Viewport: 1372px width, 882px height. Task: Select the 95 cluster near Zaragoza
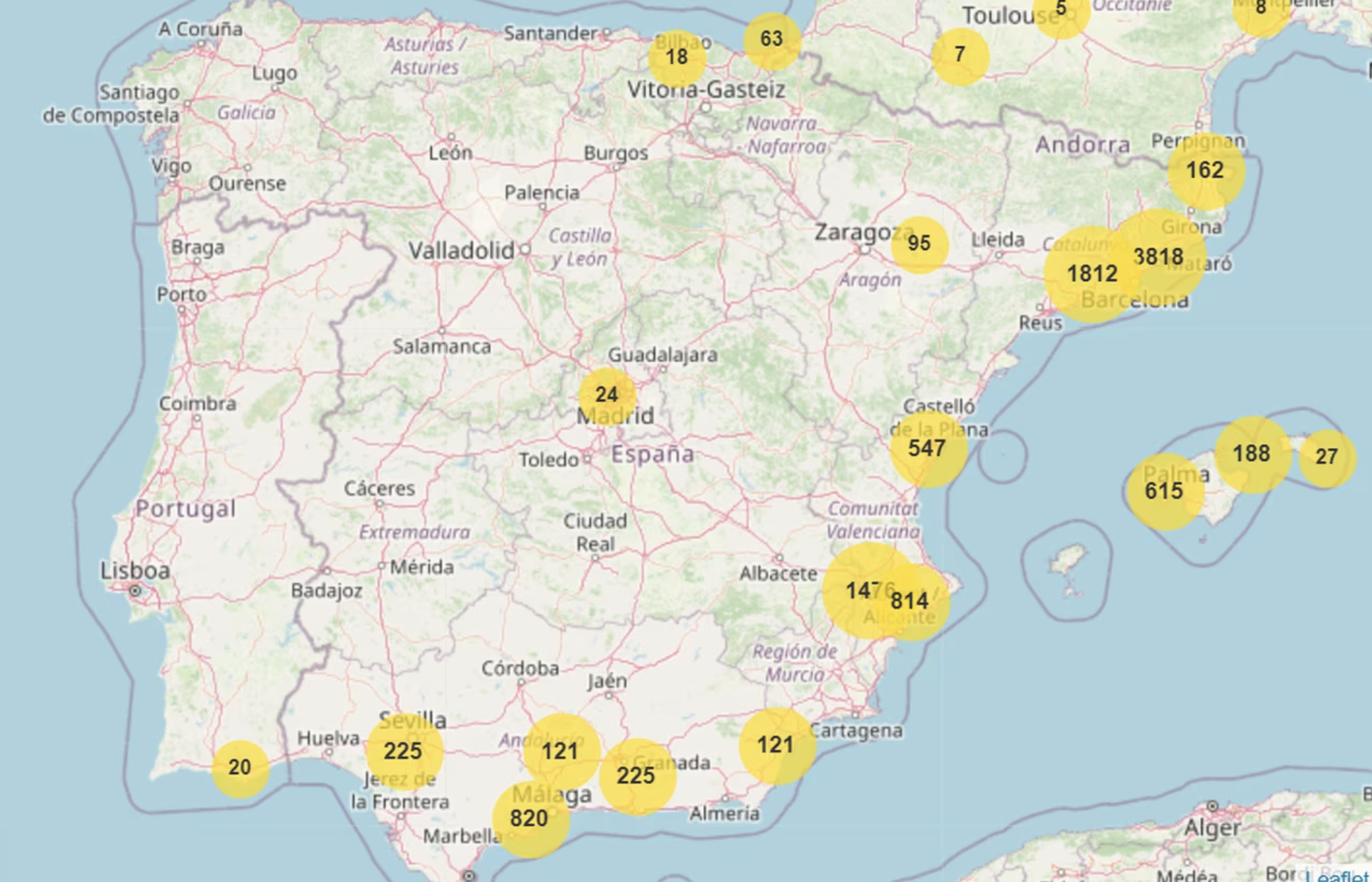pyautogui.click(x=920, y=244)
